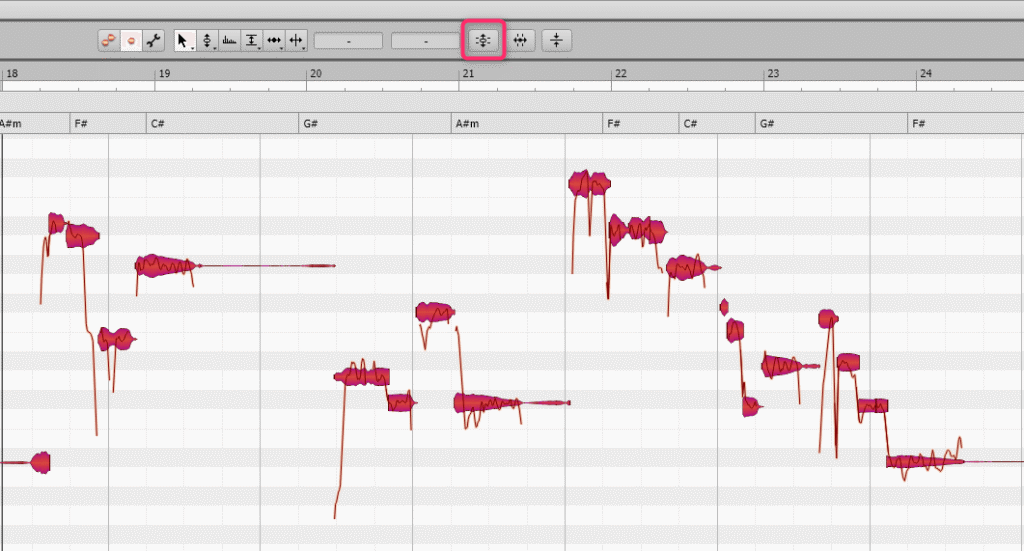The height and width of the screenshot is (551, 1024).
Task: Select the G# chord label under bar 23
Action: click(x=767, y=123)
